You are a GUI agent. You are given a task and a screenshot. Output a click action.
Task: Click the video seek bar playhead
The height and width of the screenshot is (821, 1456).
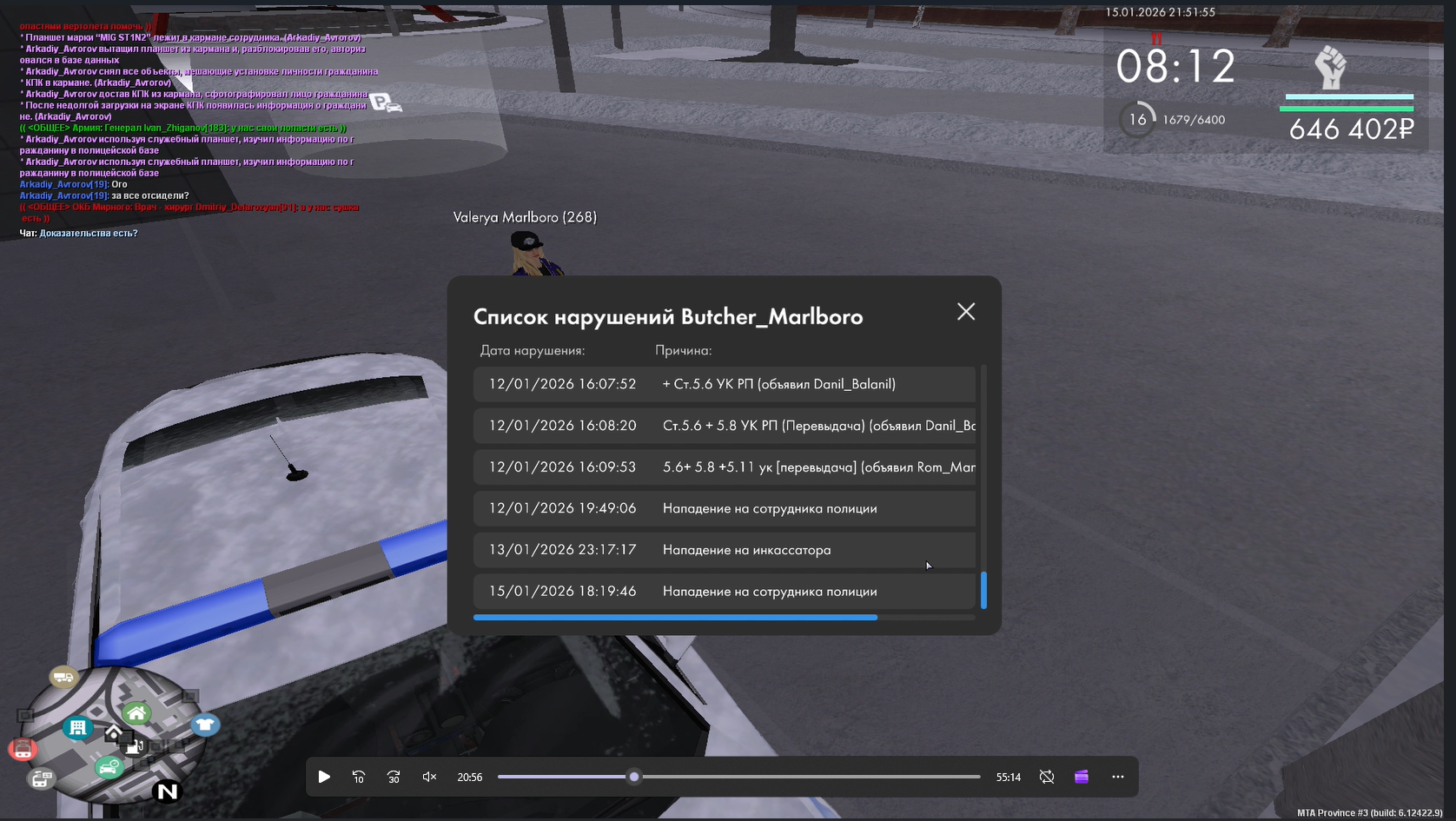point(634,777)
